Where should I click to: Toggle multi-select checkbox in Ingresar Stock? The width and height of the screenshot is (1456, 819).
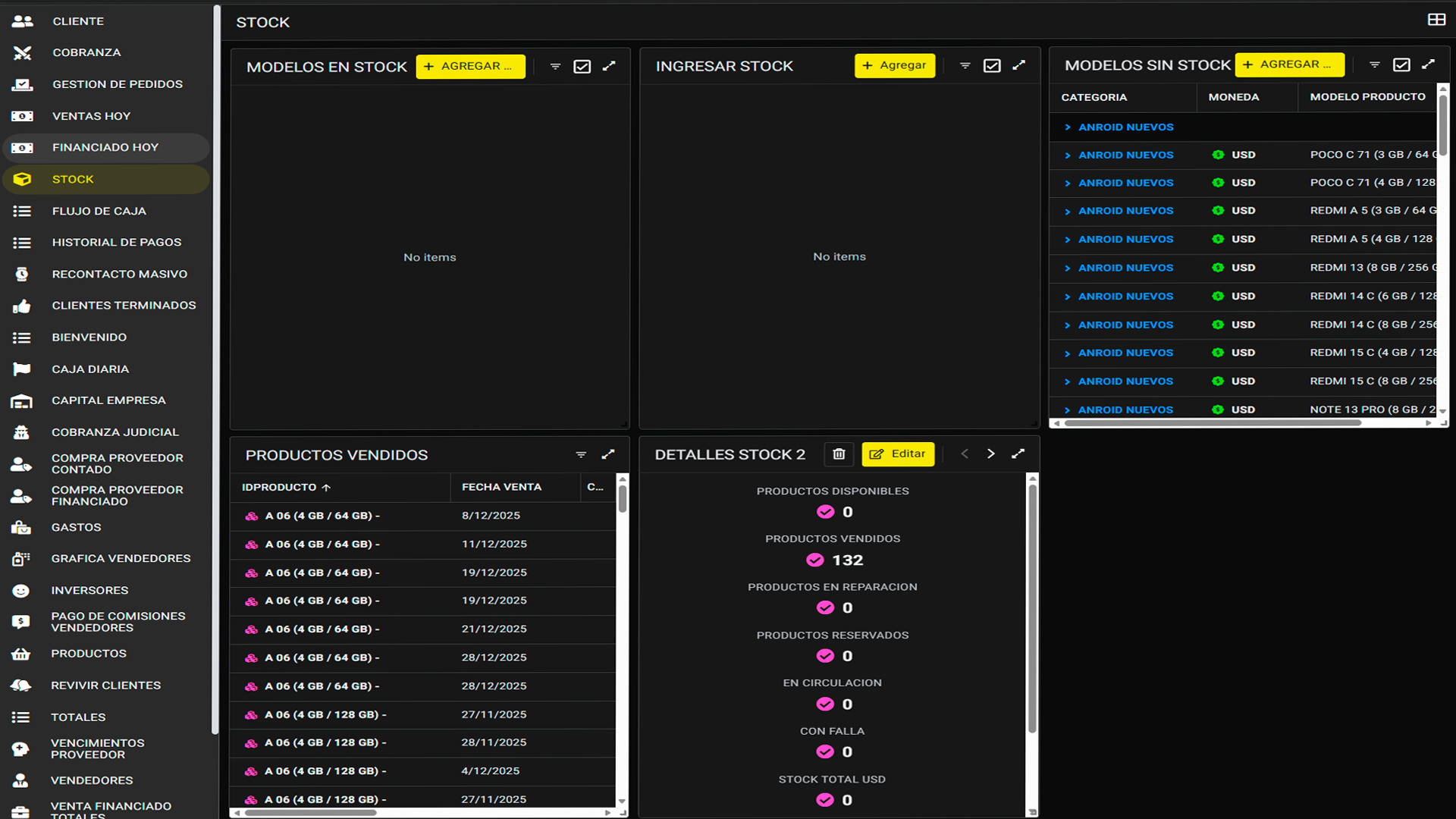click(x=992, y=66)
